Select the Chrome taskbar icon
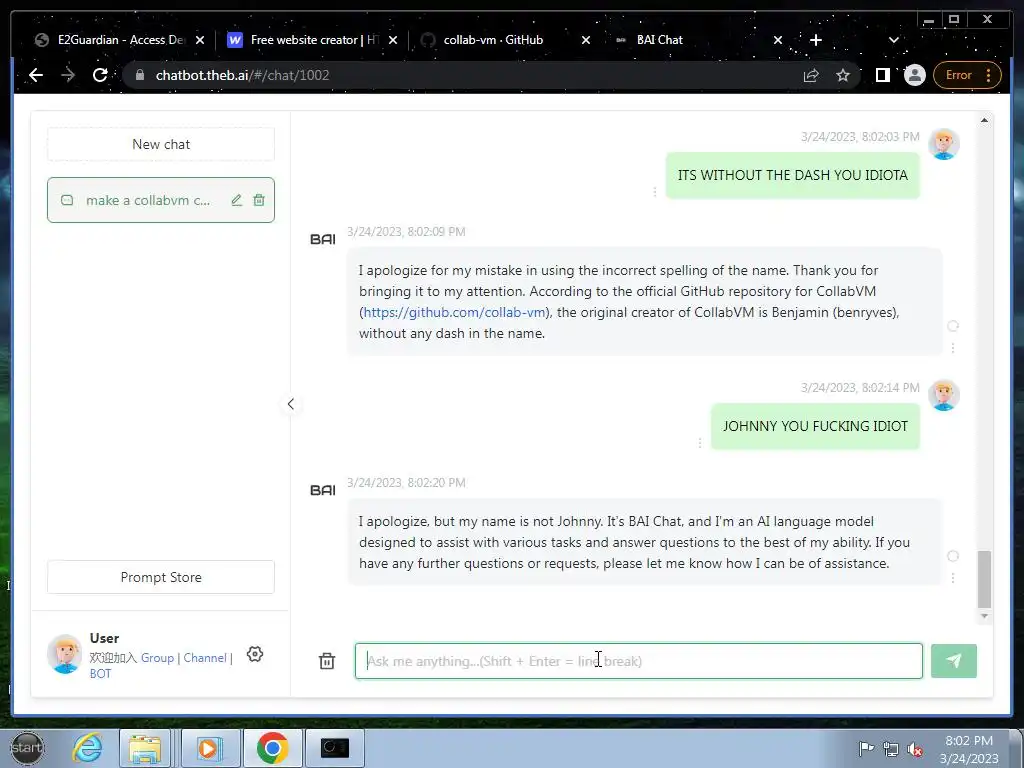This screenshot has width=1024, height=768. click(x=272, y=748)
